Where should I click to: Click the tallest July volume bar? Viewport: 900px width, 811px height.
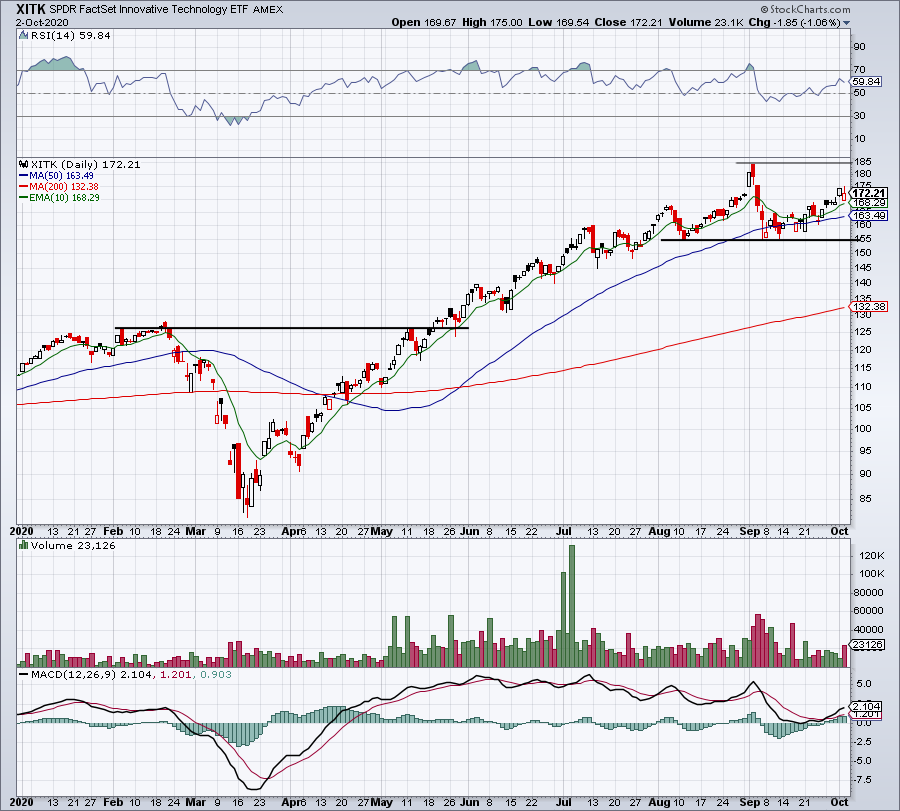click(572, 606)
